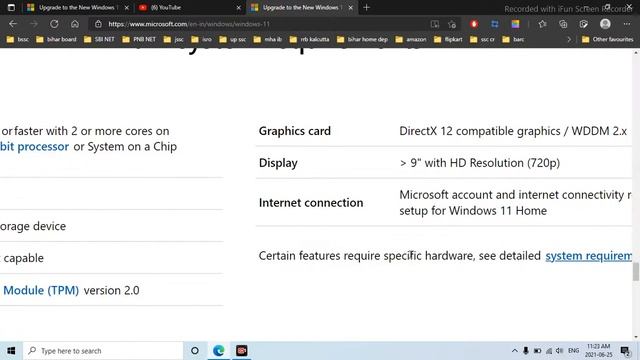Open the flipkart bookmark folder
The height and width of the screenshot is (360, 640).
point(448,39)
